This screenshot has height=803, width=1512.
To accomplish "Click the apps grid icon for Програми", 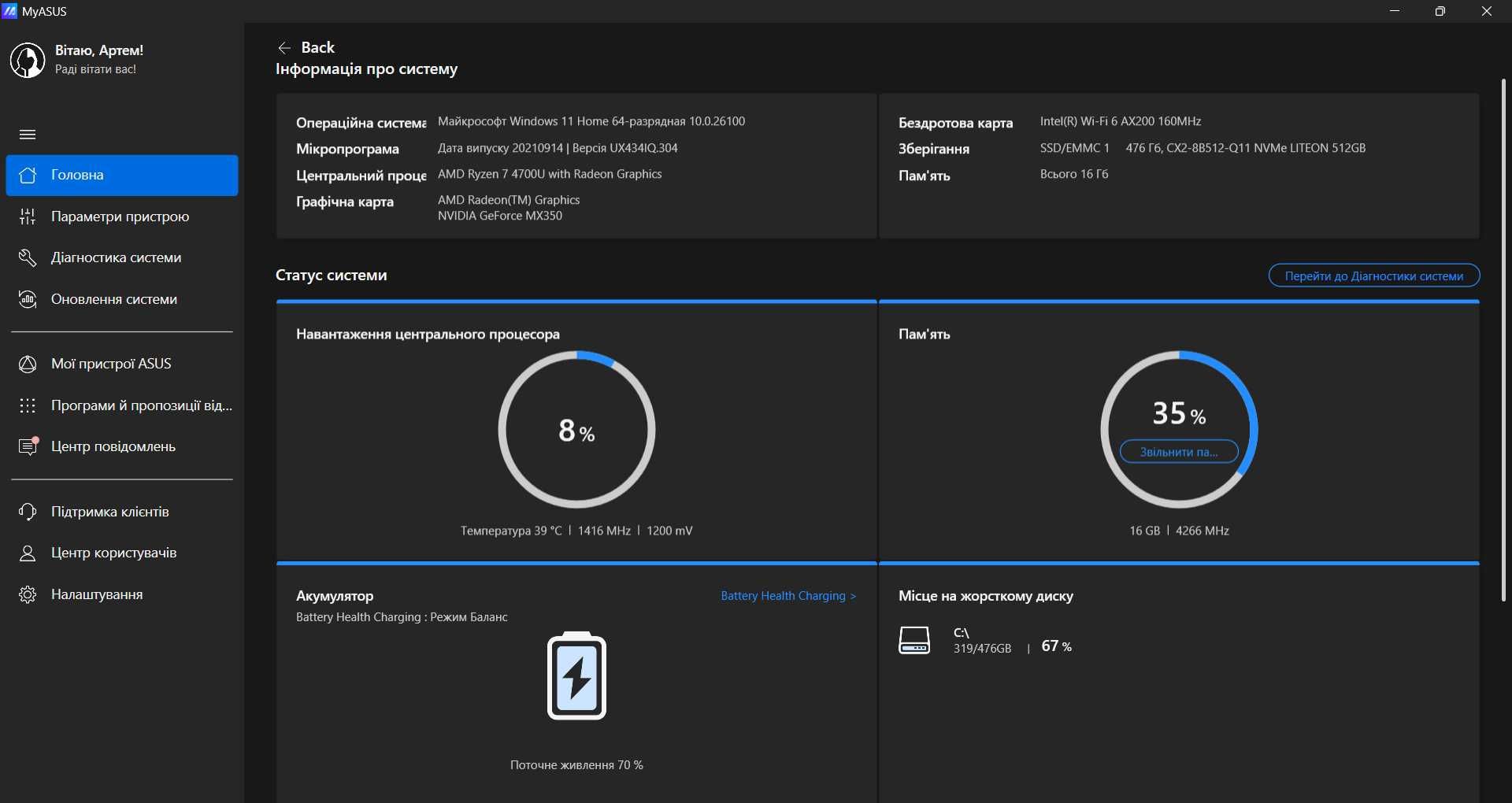I will click(x=28, y=405).
